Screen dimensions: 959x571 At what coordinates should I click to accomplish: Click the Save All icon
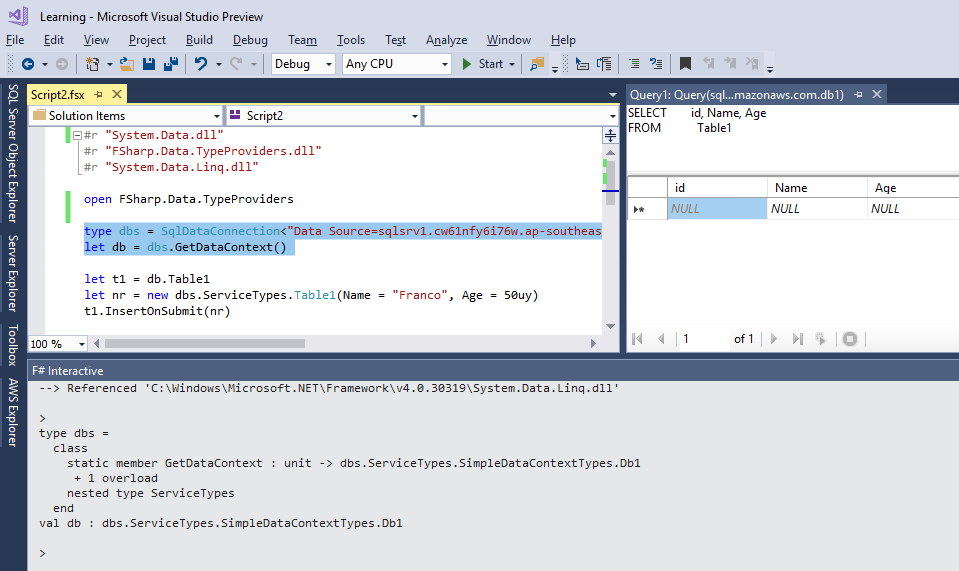[x=171, y=64]
